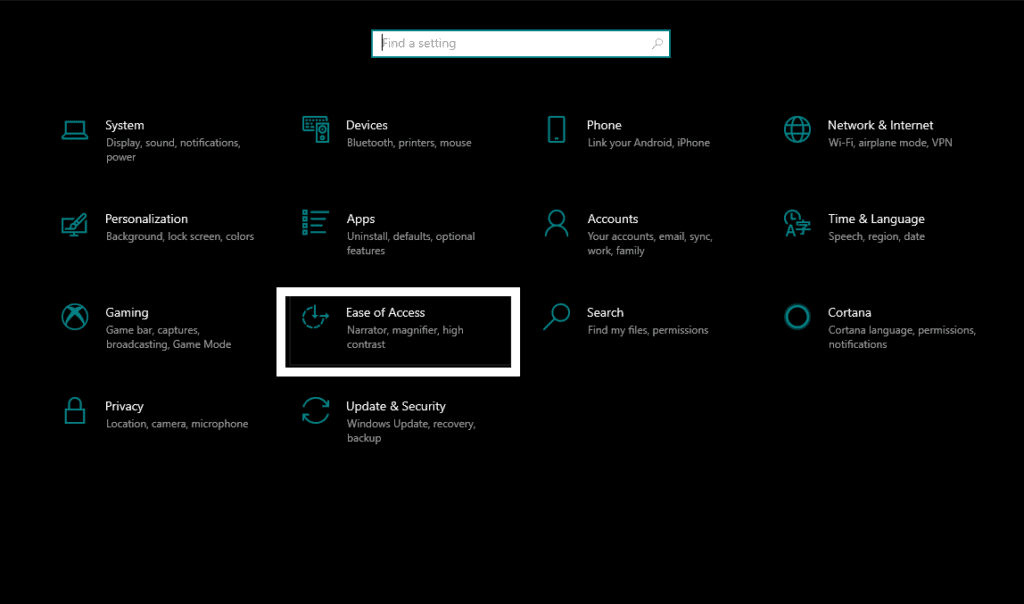The height and width of the screenshot is (604, 1024).
Task: Click inside the Find a setting field
Action: (x=510, y=44)
